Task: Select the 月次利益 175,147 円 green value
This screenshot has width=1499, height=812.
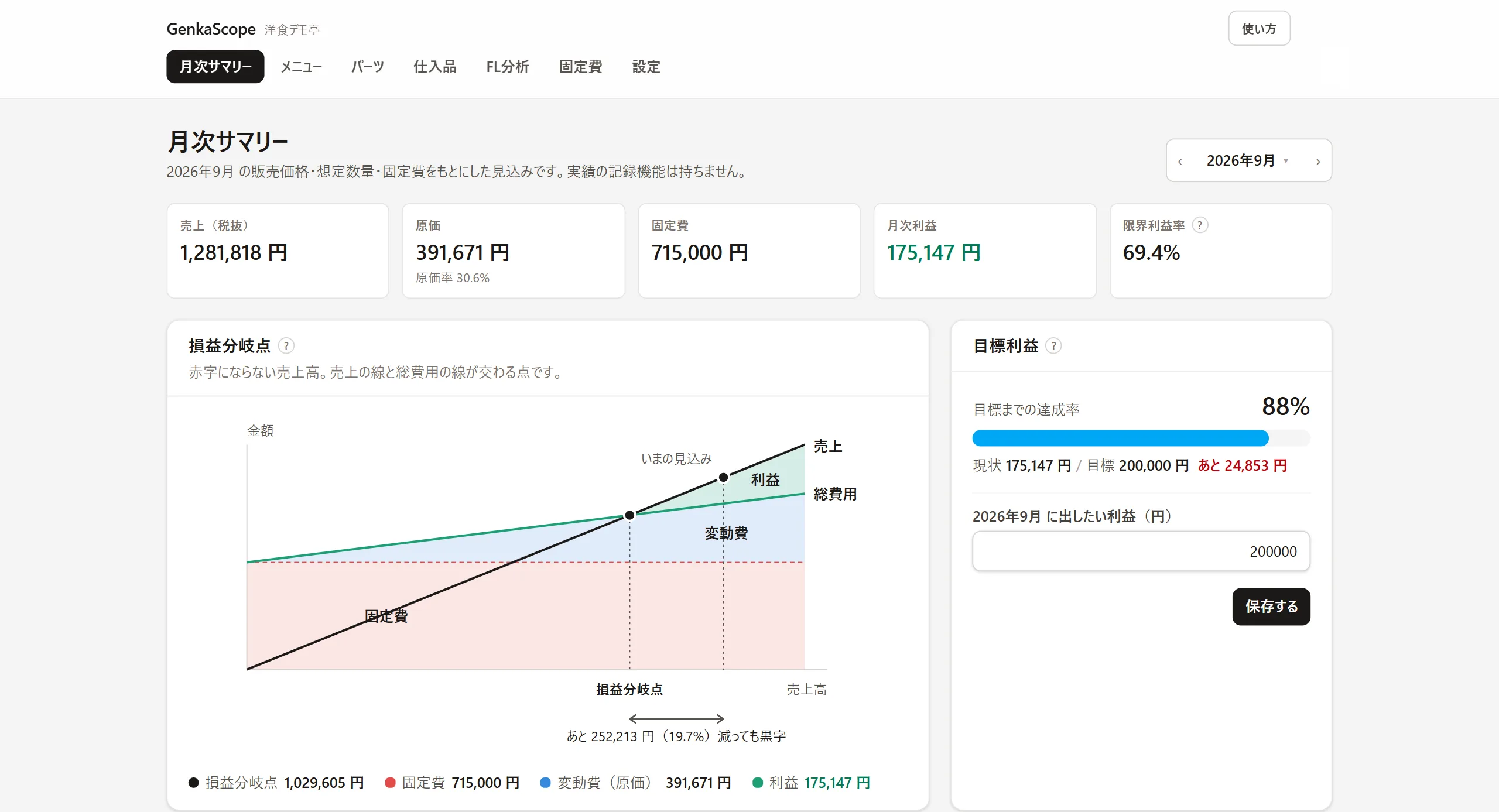Action: tap(933, 253)
